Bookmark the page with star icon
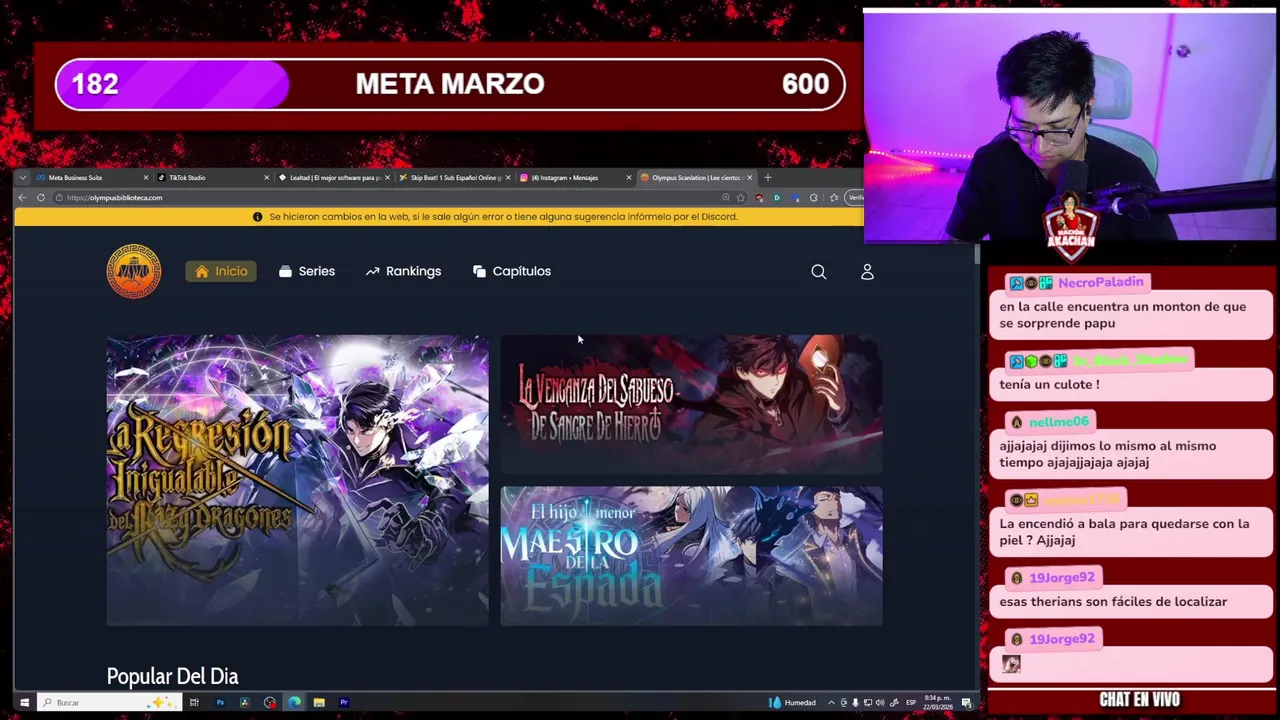This screenshot has height=720, width=1280. 740,198
